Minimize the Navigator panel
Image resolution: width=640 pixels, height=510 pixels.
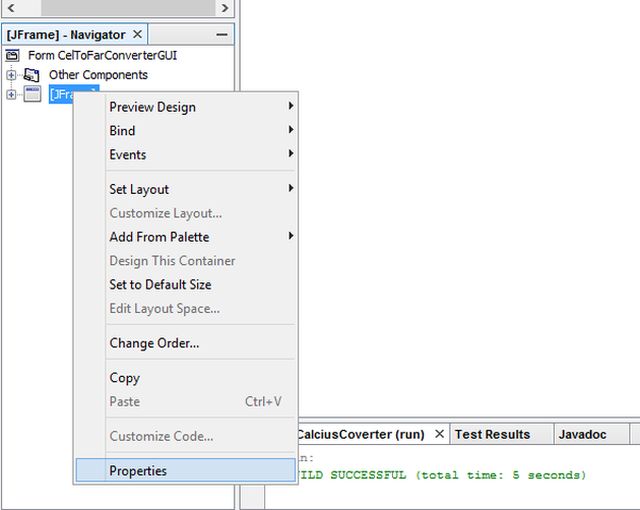coord(222,35)
